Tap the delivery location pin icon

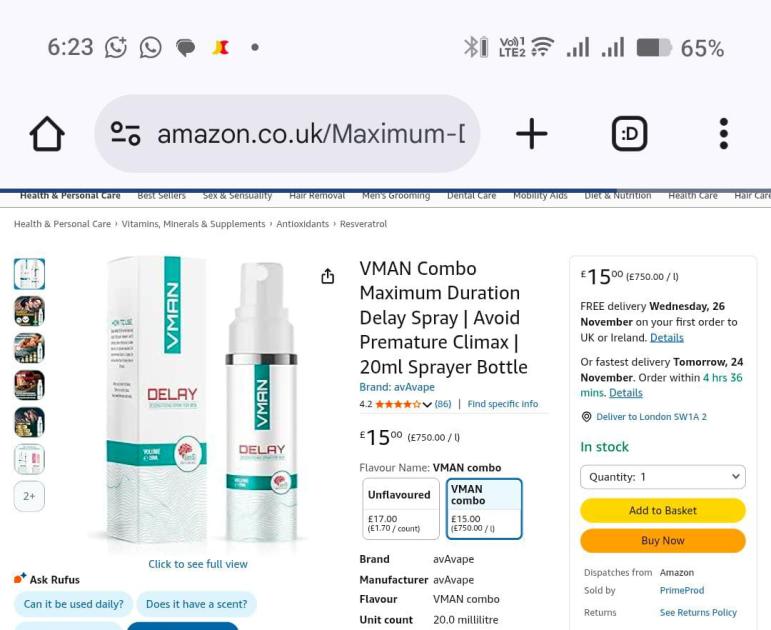(587, 417)
